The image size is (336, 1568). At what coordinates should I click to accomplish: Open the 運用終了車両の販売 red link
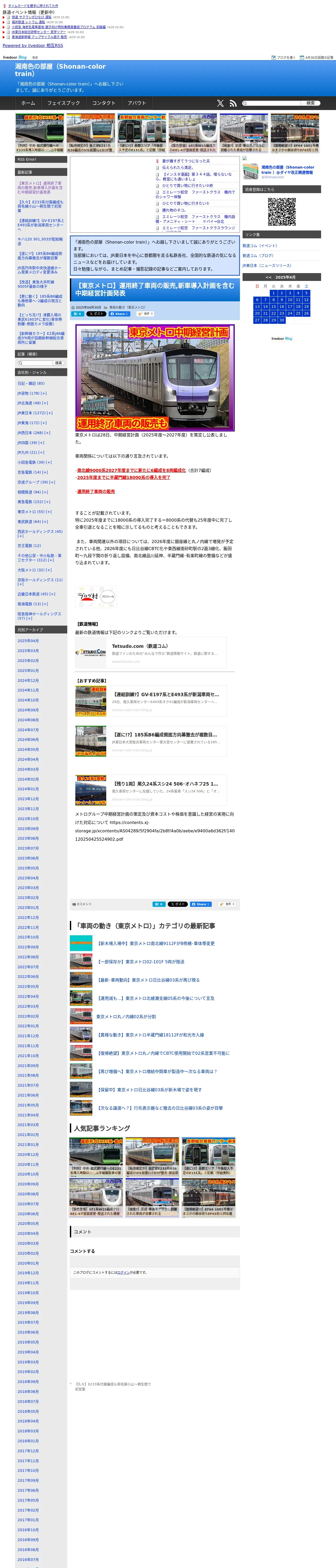coord(96,491)
